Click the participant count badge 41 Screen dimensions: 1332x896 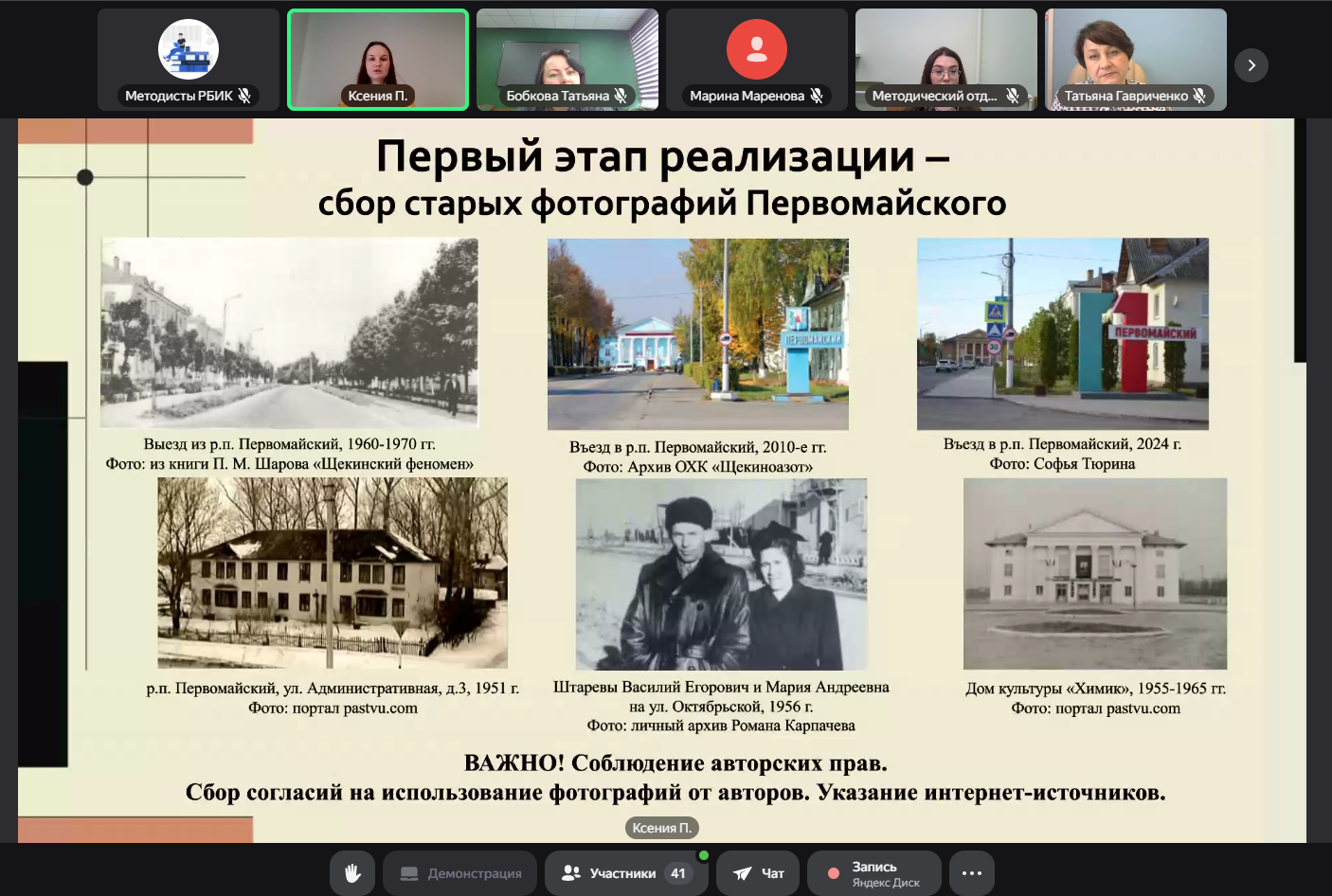click(678, 873)
